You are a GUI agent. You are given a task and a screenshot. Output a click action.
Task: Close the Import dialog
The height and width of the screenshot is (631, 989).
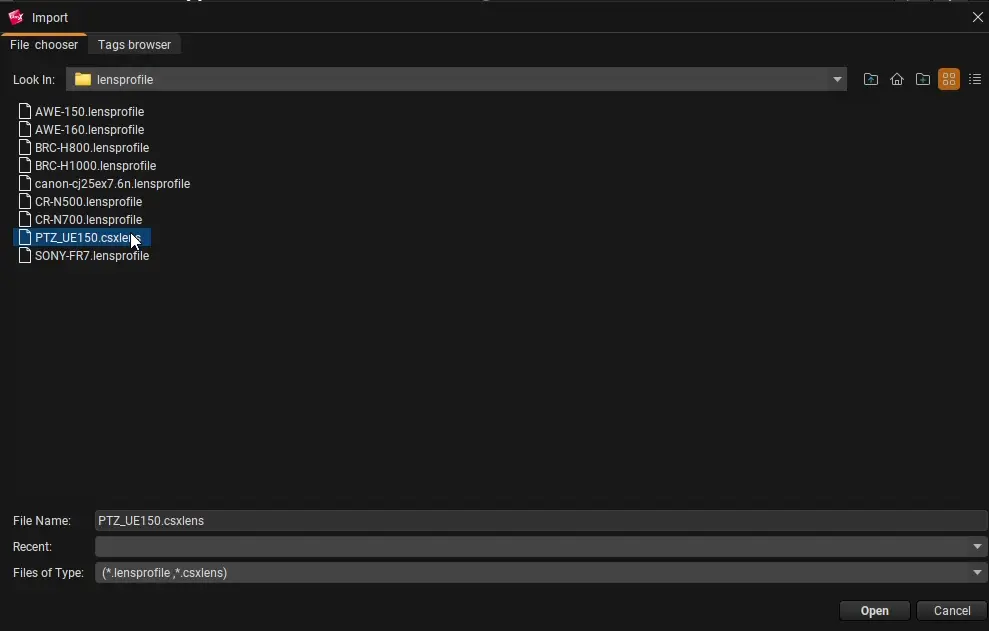click(x=977, y=17)
